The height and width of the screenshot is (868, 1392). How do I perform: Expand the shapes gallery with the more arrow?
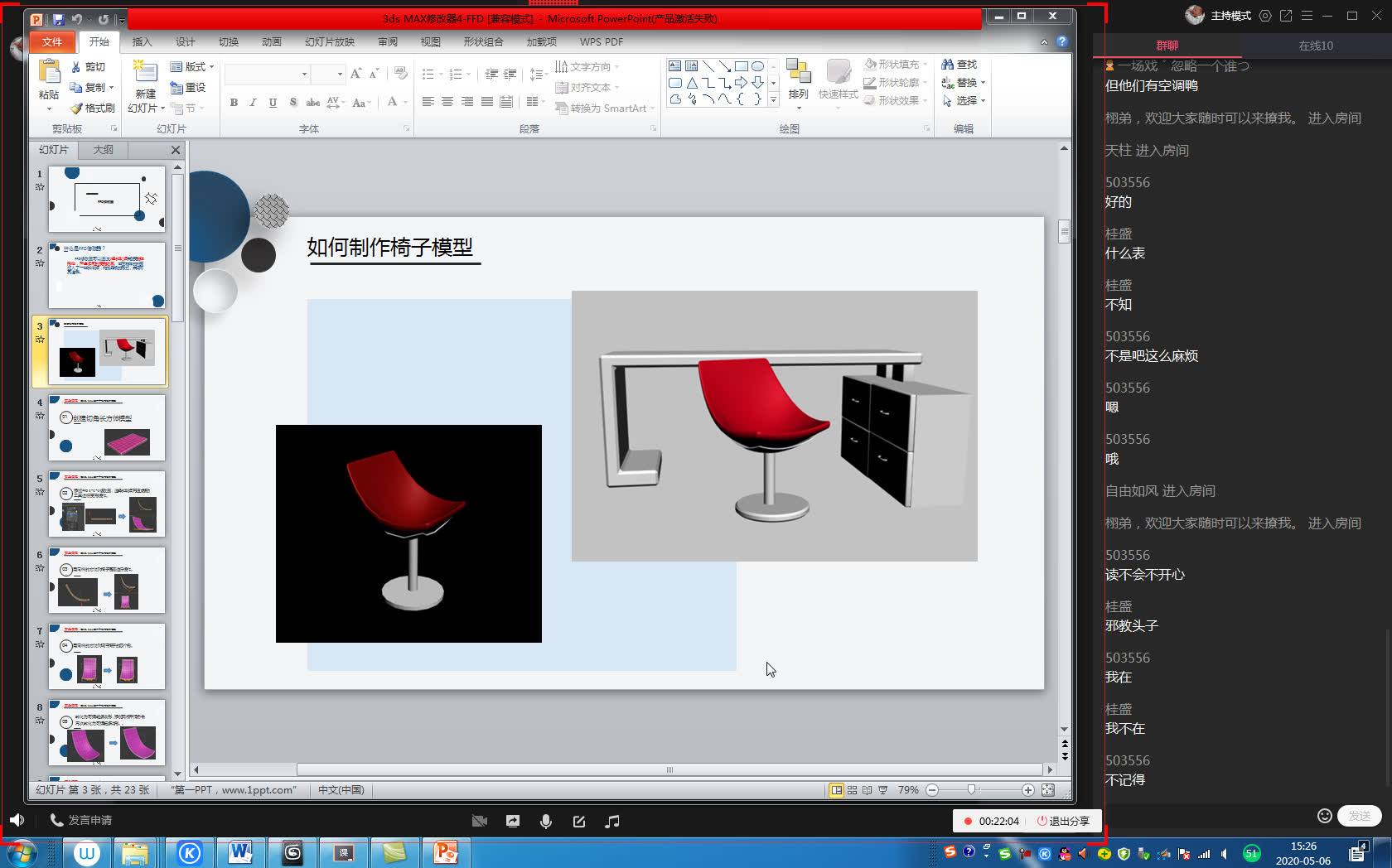(772, 101)
